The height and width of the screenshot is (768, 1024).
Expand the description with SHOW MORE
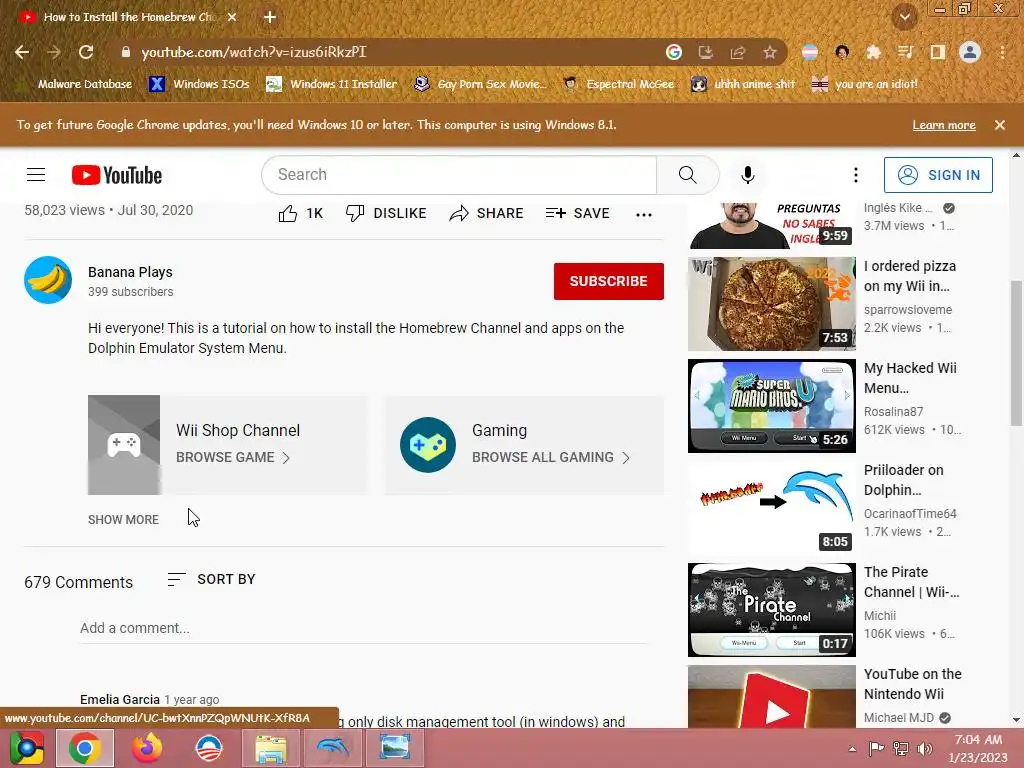(123, 520)
